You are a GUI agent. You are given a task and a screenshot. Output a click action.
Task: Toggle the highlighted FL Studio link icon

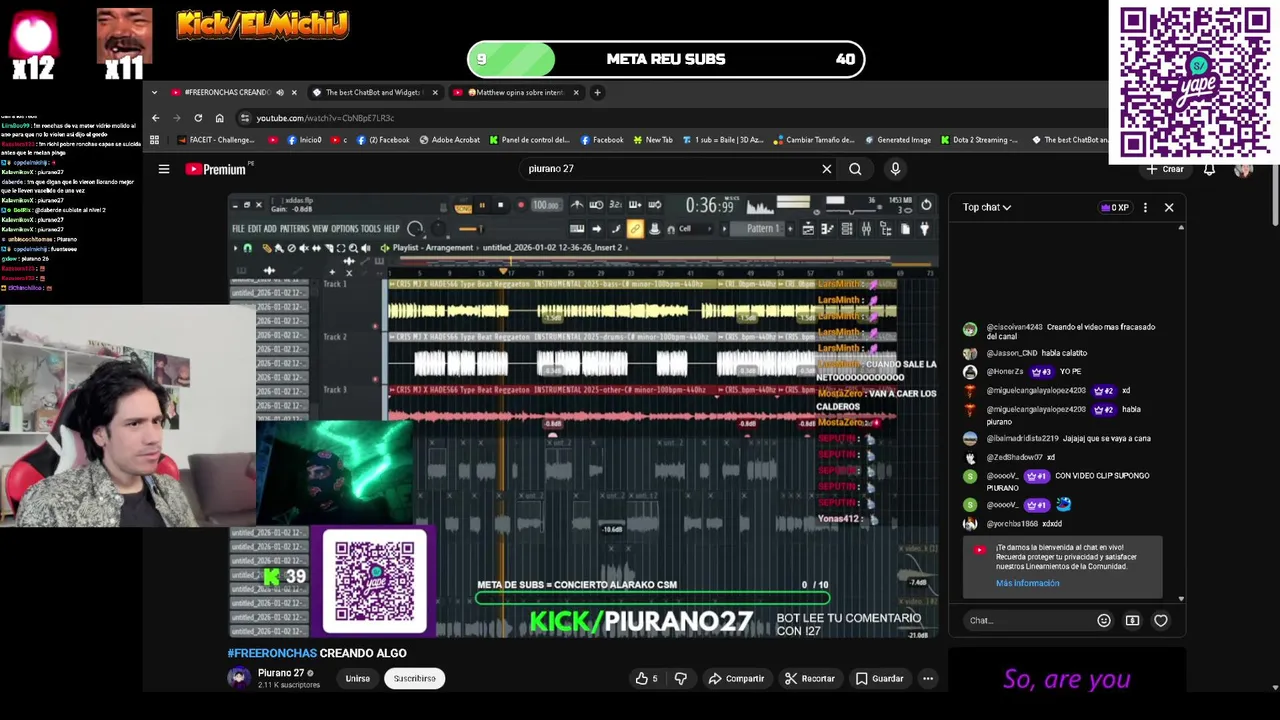tap(635, 229)
